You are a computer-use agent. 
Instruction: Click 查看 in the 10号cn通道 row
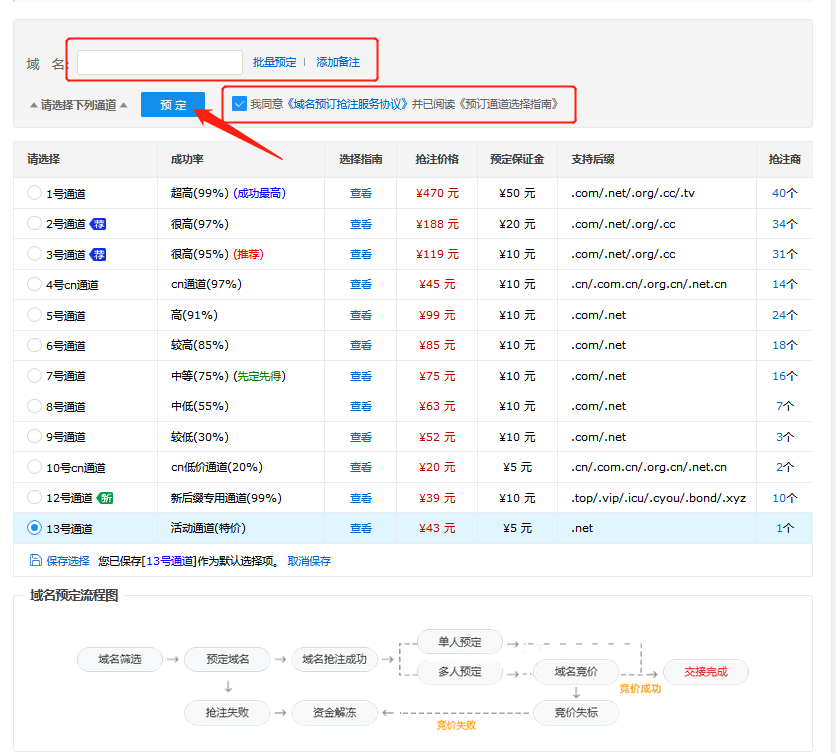pos(360,467)
